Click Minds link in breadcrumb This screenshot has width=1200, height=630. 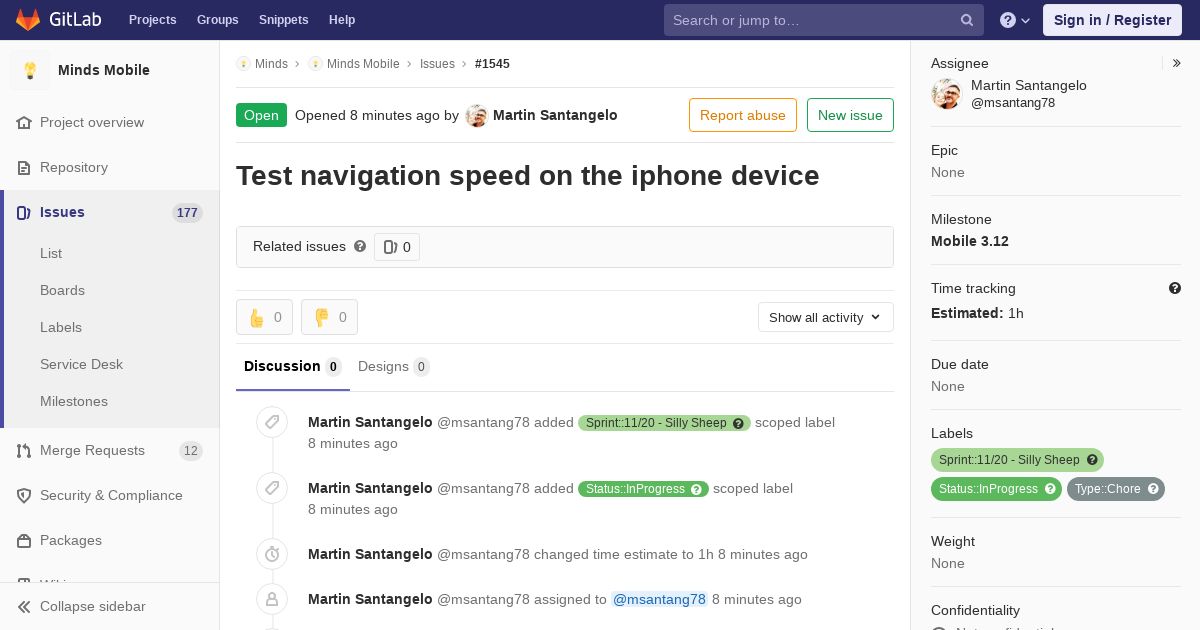(x=271, y=63)
